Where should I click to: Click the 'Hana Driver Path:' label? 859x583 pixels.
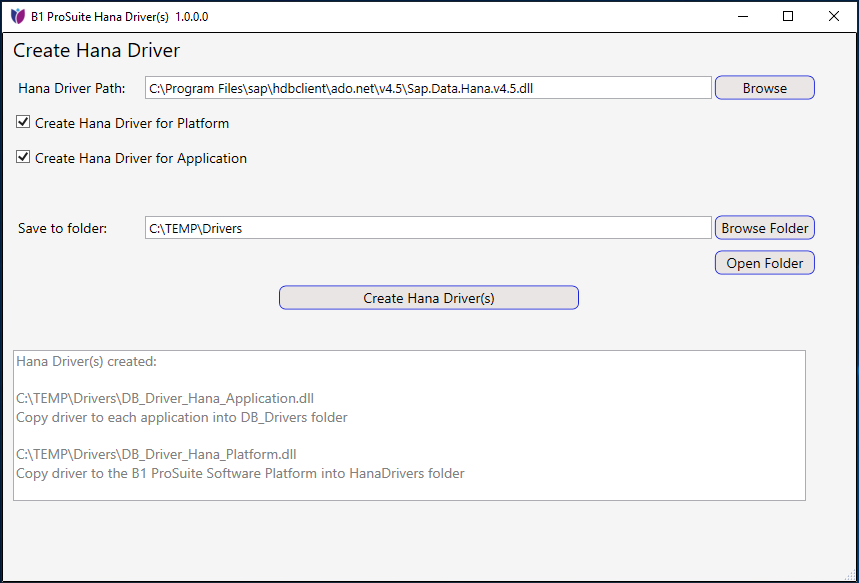tap(72, 88)
